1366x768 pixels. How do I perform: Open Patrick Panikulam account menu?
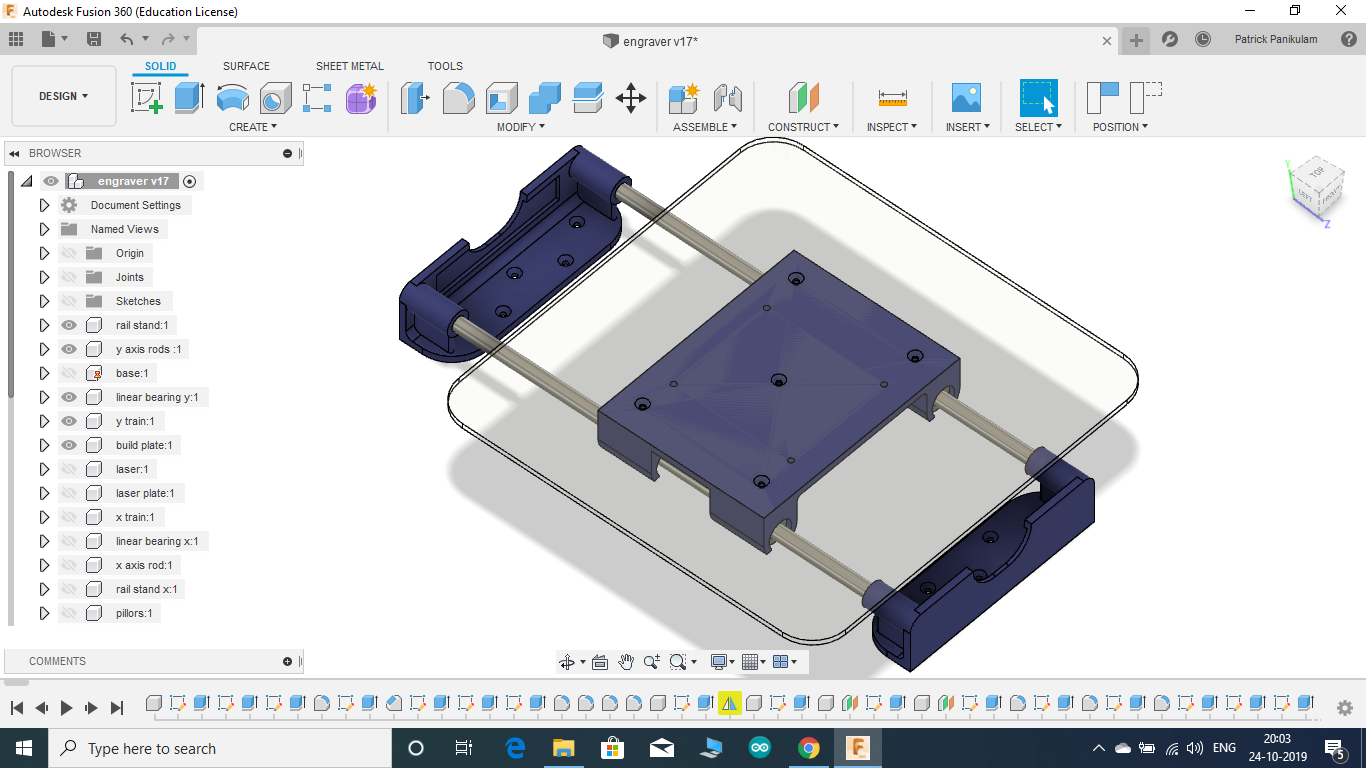[x=1275, y=39]
